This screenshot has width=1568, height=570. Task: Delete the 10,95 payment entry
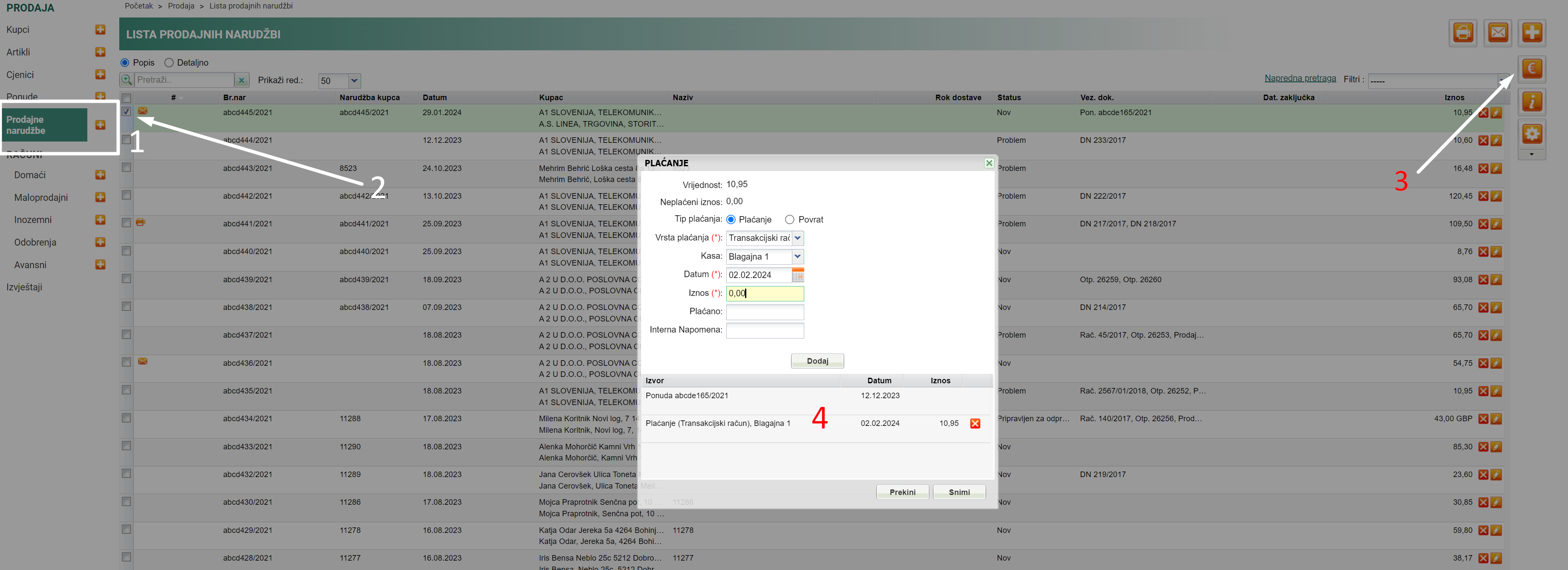click(975, 424)
